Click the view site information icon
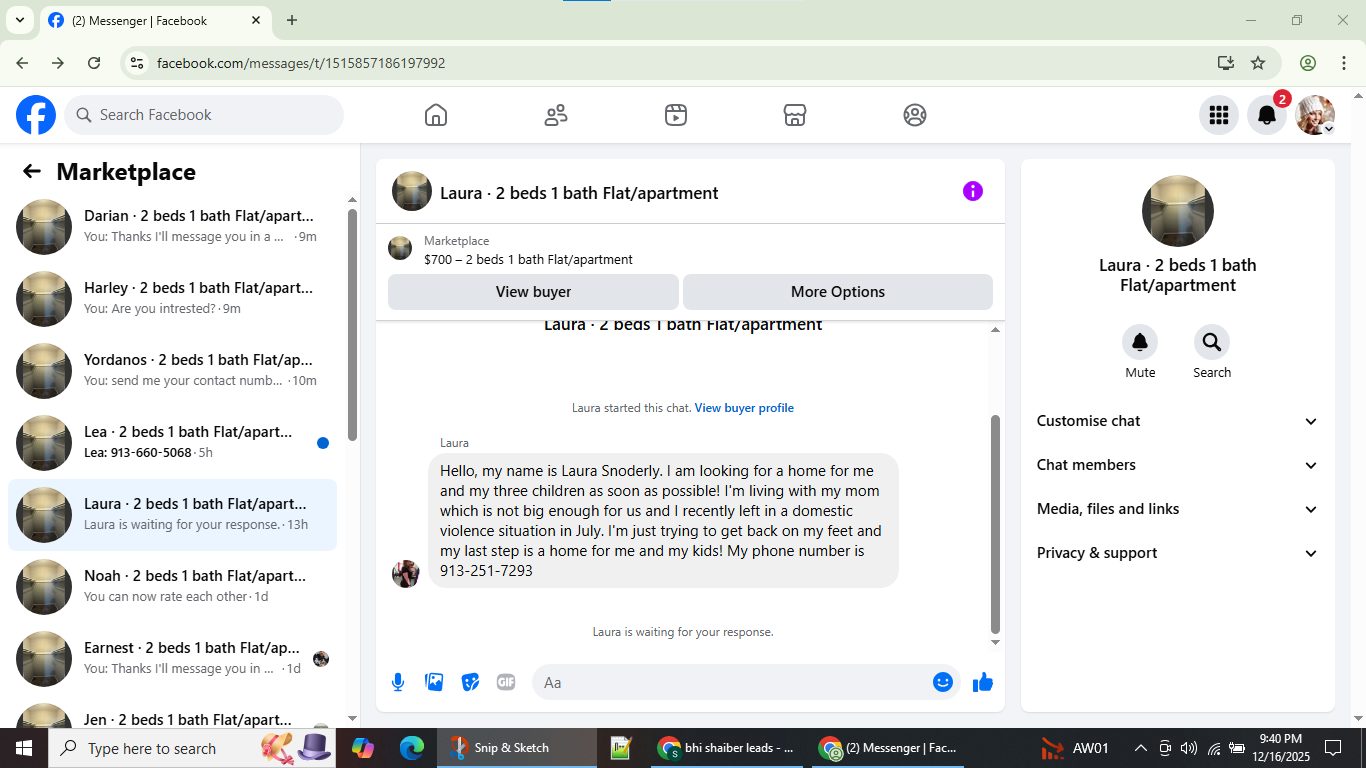 pos(138,63)
